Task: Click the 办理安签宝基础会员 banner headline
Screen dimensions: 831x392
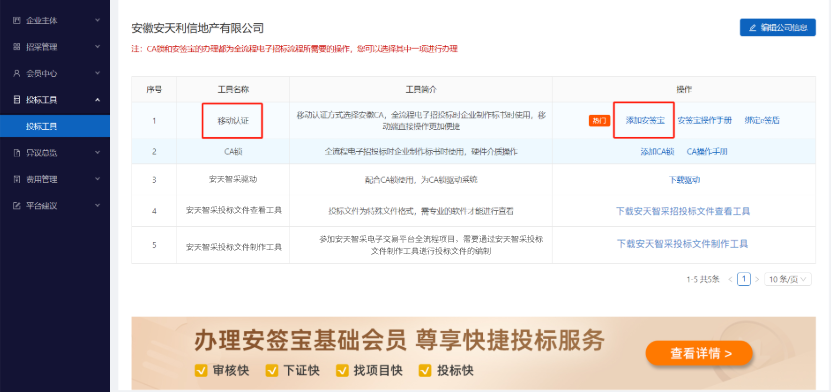Action: [x=399, y=340]
